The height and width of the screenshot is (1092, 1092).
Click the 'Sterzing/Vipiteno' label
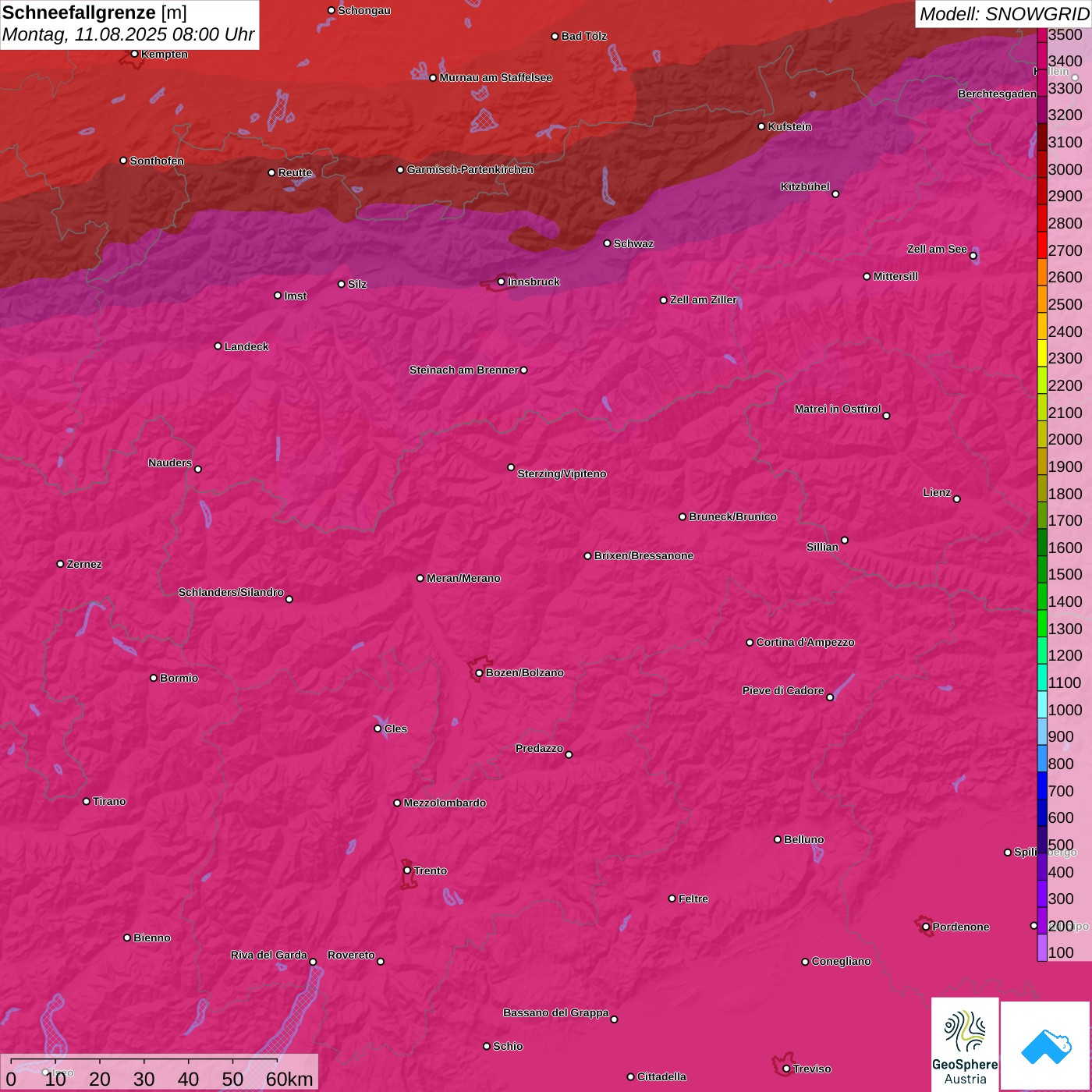click(562, 473)
